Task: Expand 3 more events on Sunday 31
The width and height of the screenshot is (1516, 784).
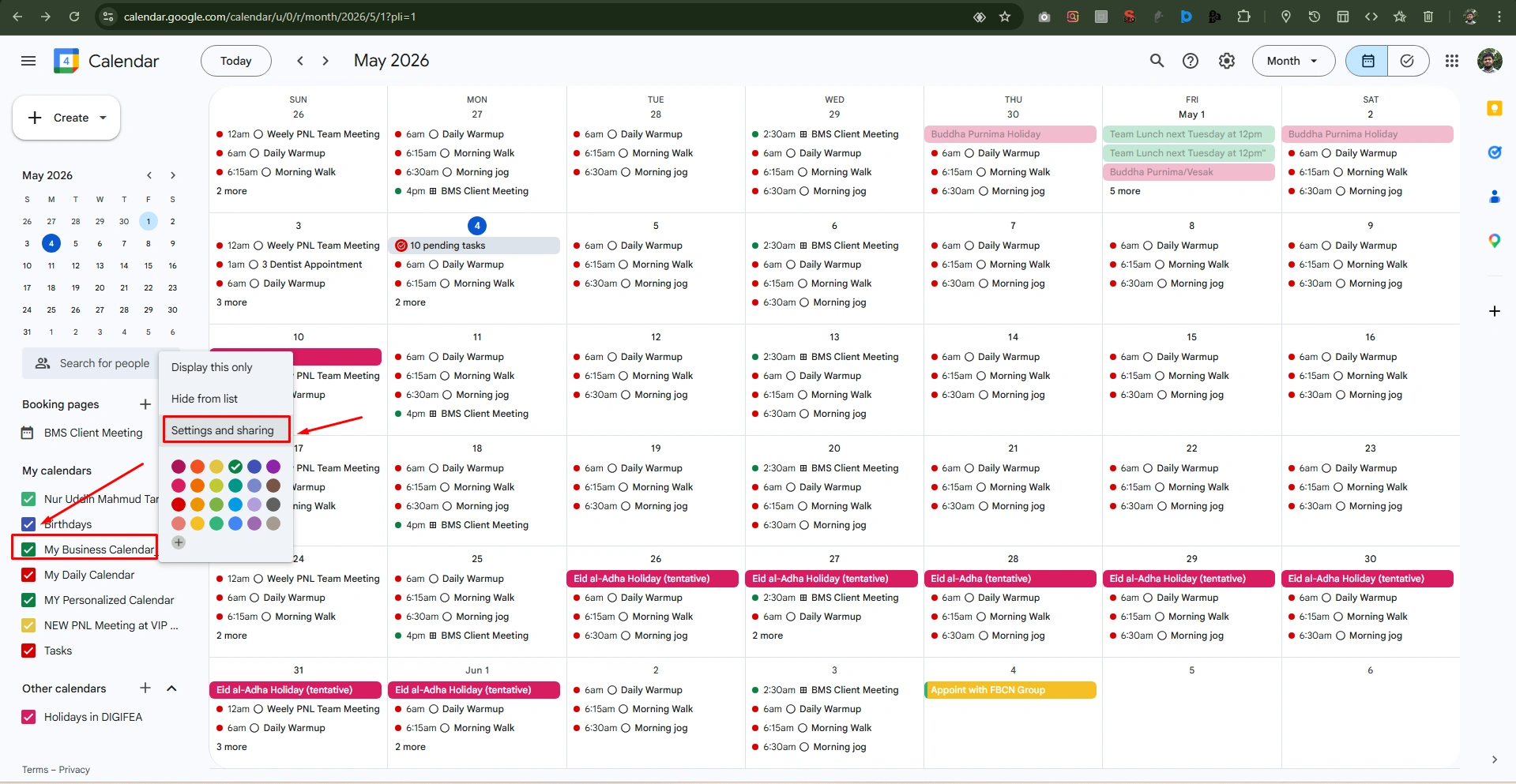Action: point(231,747)
